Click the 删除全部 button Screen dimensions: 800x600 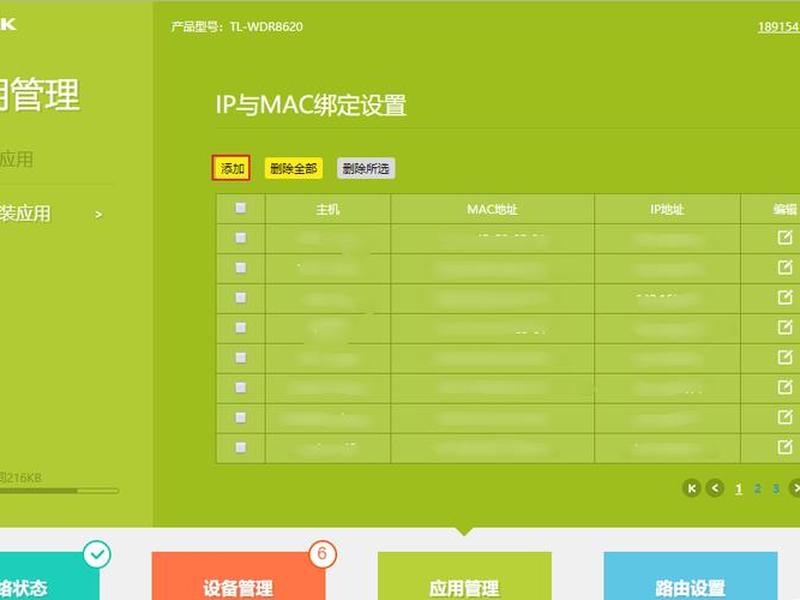[293, 168]
